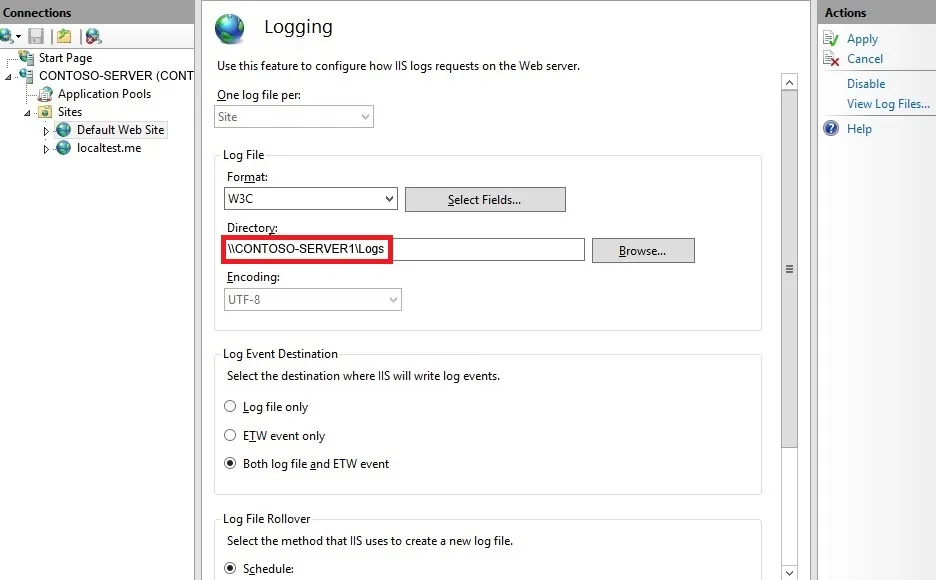Viewport: 936px width, 580px height.
Task: Collapse the Sites tree node
Action: [x=27, y=113]
